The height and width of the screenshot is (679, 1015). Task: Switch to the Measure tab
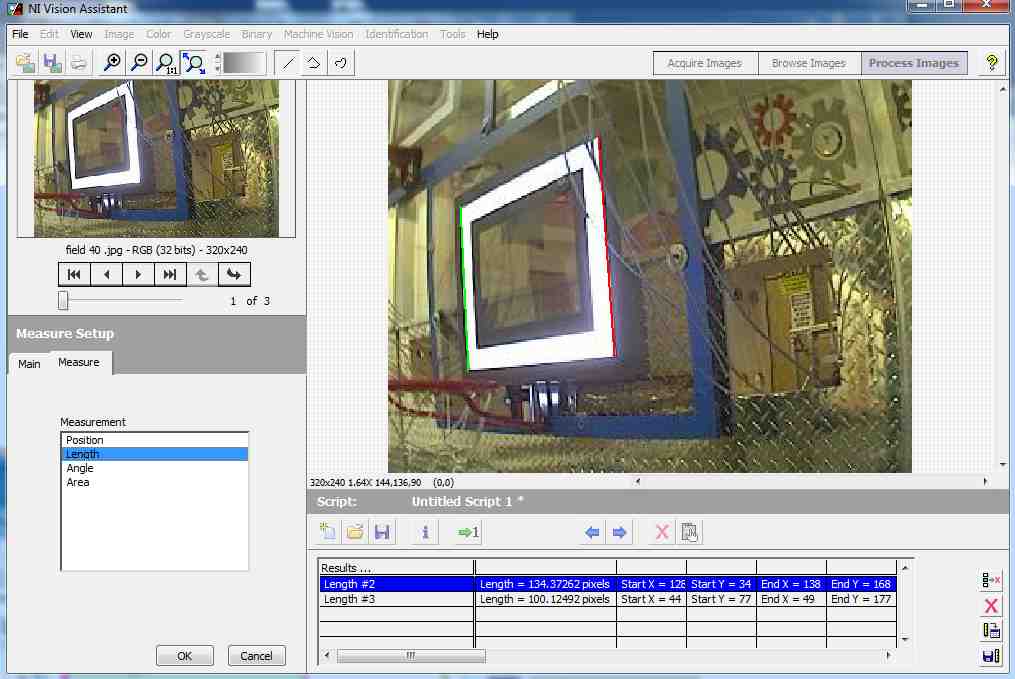click(x=79, y=362)
